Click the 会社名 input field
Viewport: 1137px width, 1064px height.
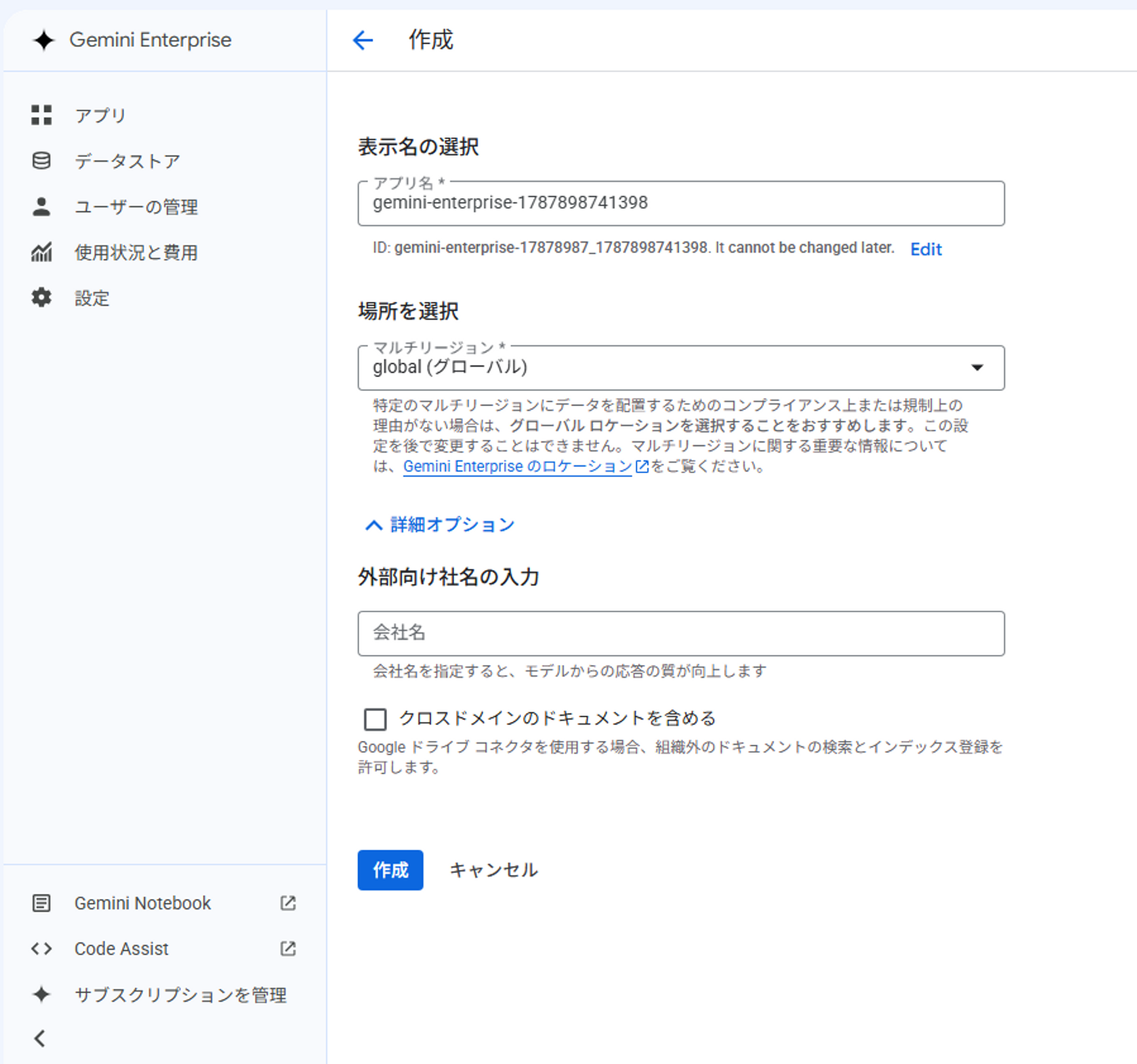[681, 633]
